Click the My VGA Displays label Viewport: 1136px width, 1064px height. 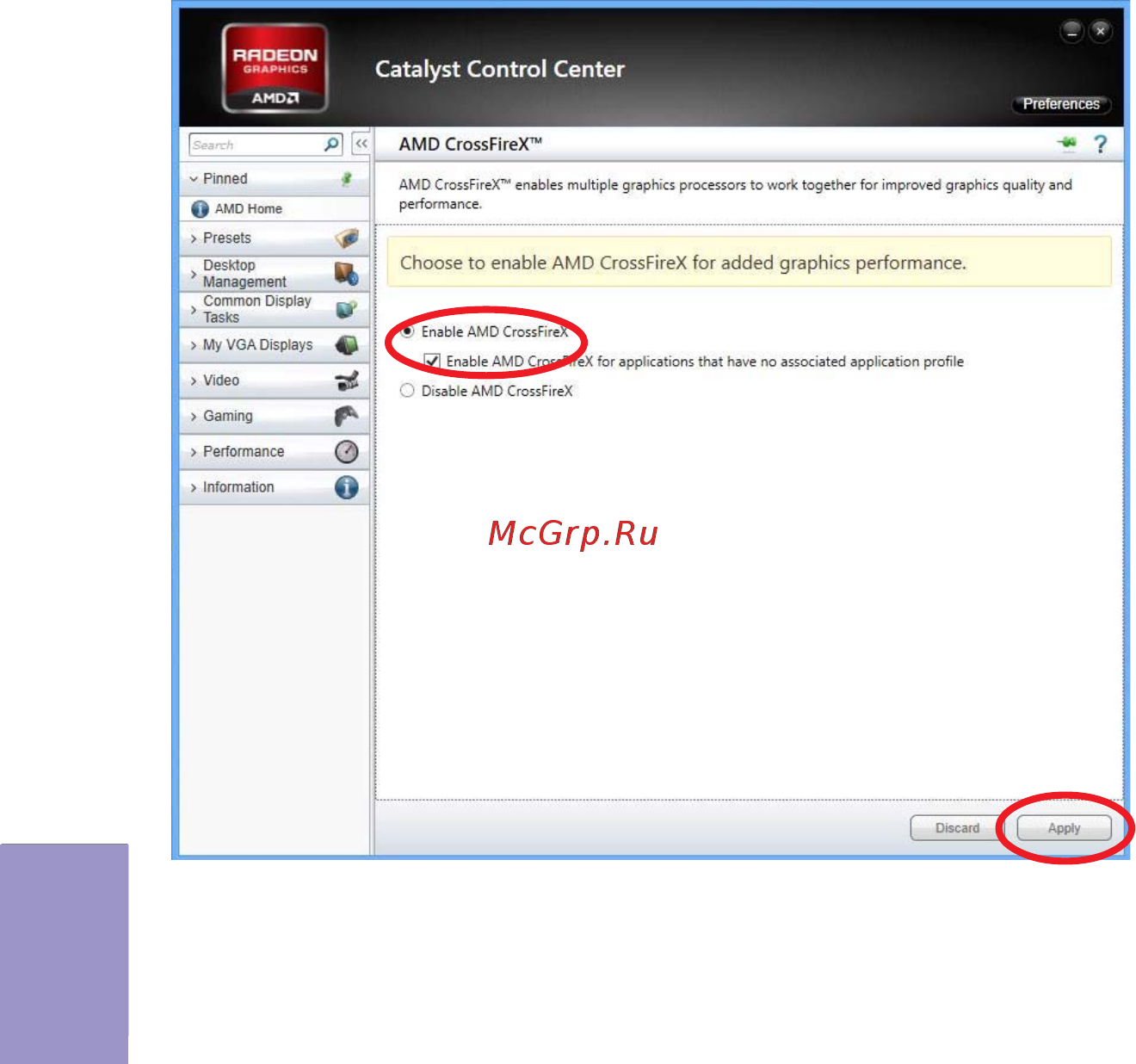click(258, 344)
